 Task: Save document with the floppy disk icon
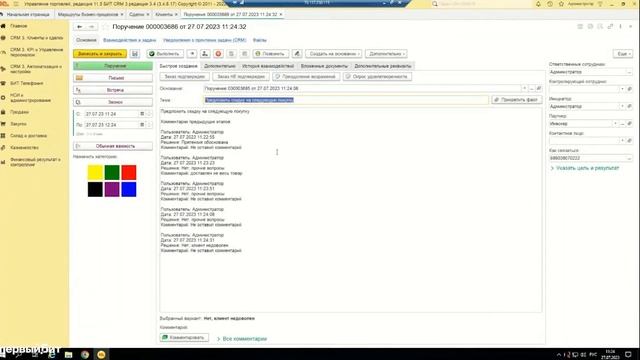click(x=135, y=53)
